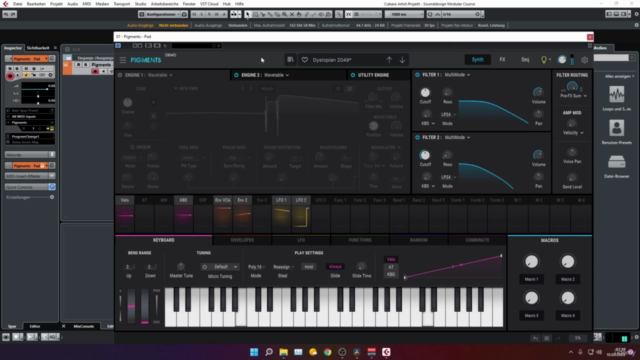Click the Dystopian 2049 preset name
640x360 pixels.
click(x=332, y=60)
